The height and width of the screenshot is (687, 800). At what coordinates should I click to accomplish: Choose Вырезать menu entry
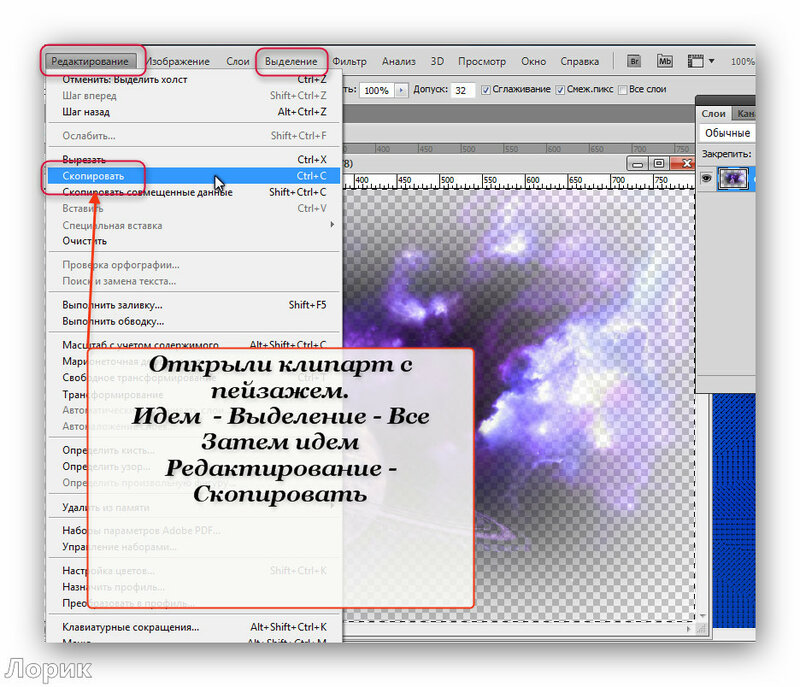(194, 160)
